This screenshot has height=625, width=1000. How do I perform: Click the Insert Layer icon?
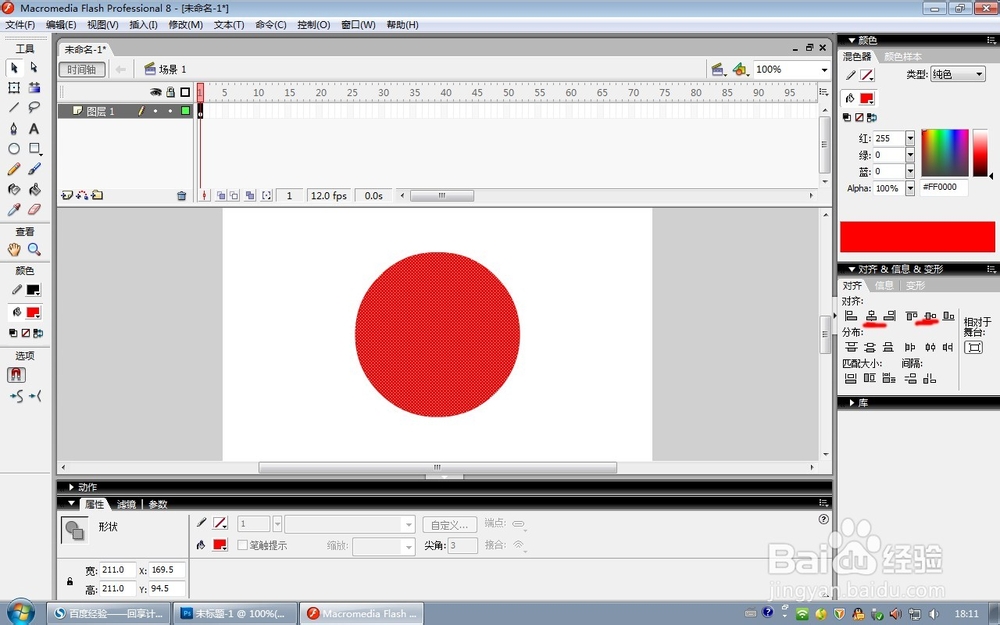point(66,196)
